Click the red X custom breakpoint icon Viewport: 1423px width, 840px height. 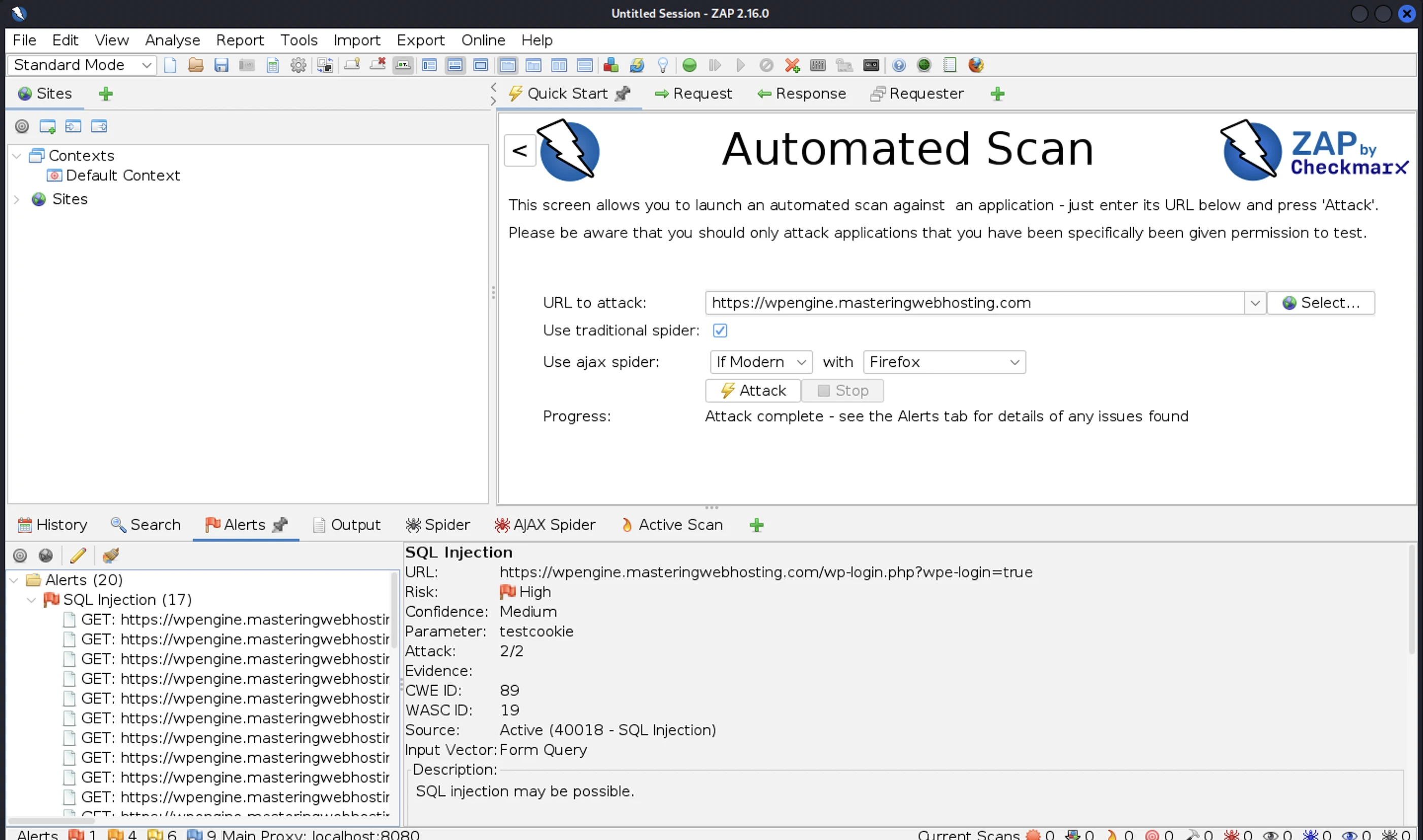click(x=792, y=65)
